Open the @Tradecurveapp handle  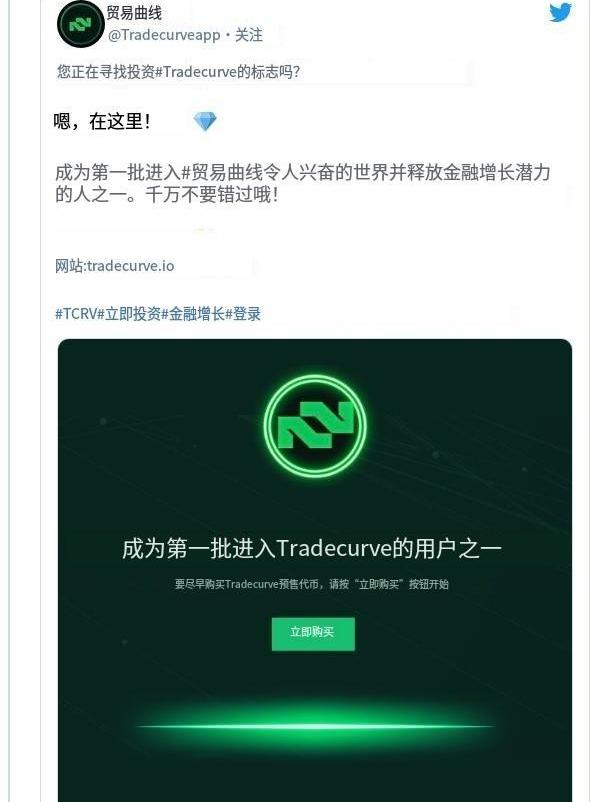(x=164, y=35)
